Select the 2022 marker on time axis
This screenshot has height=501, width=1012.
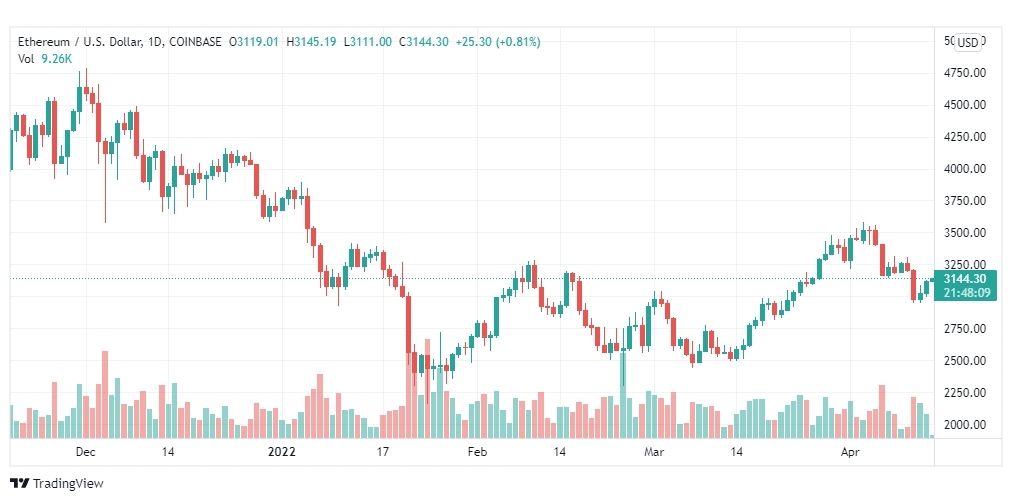281,452
